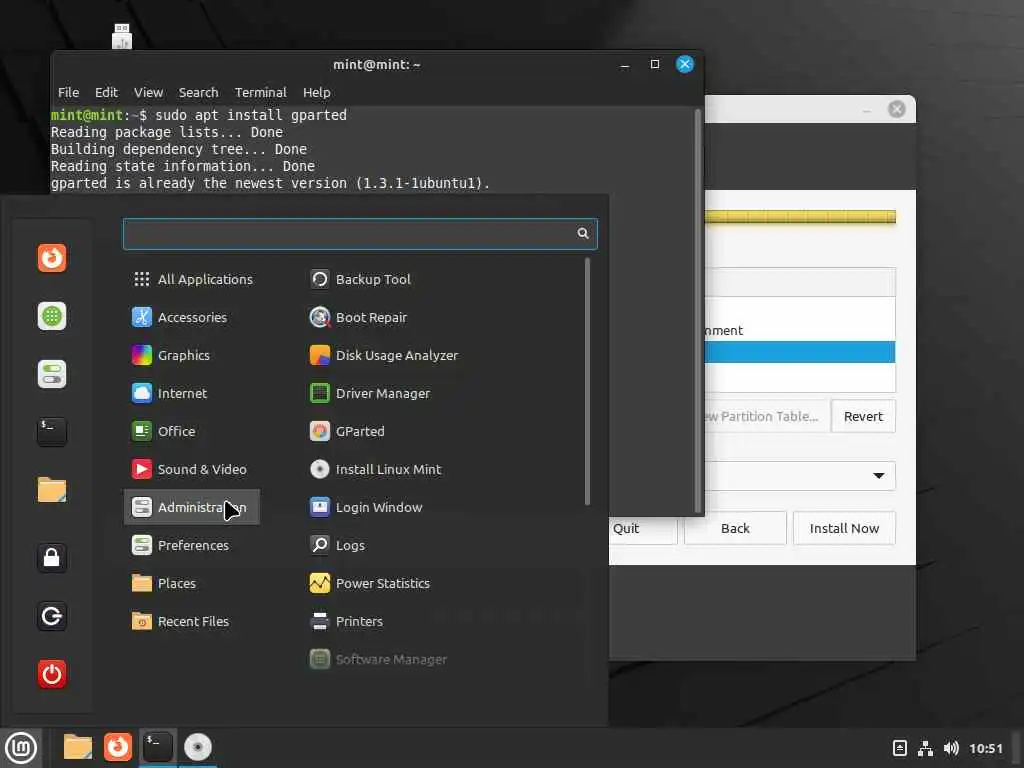Start GParted from the application list
This screenshot has height=768, width=1024.
[x=347, y=431]
